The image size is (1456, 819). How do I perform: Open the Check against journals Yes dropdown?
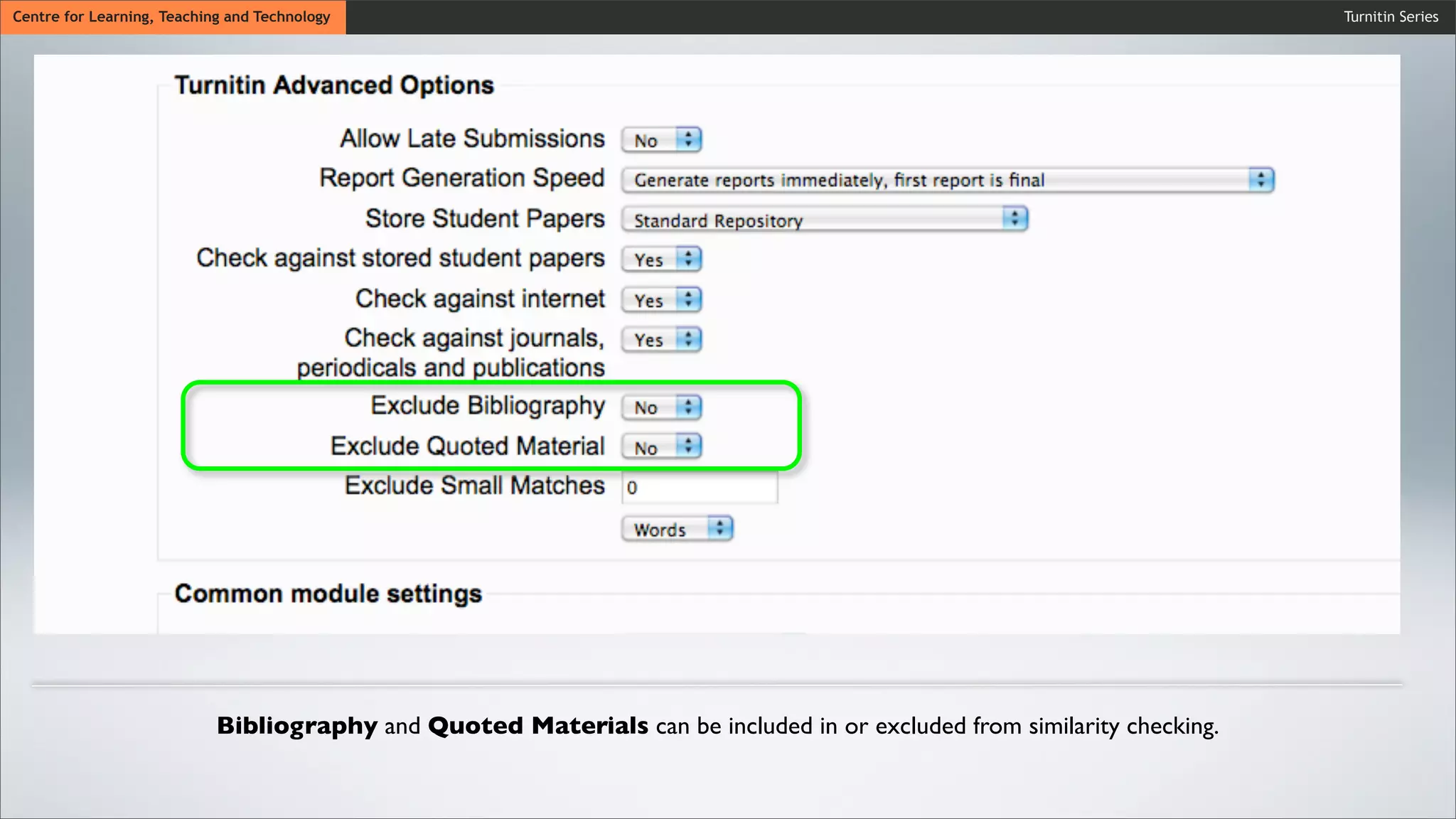coord(660,340)
